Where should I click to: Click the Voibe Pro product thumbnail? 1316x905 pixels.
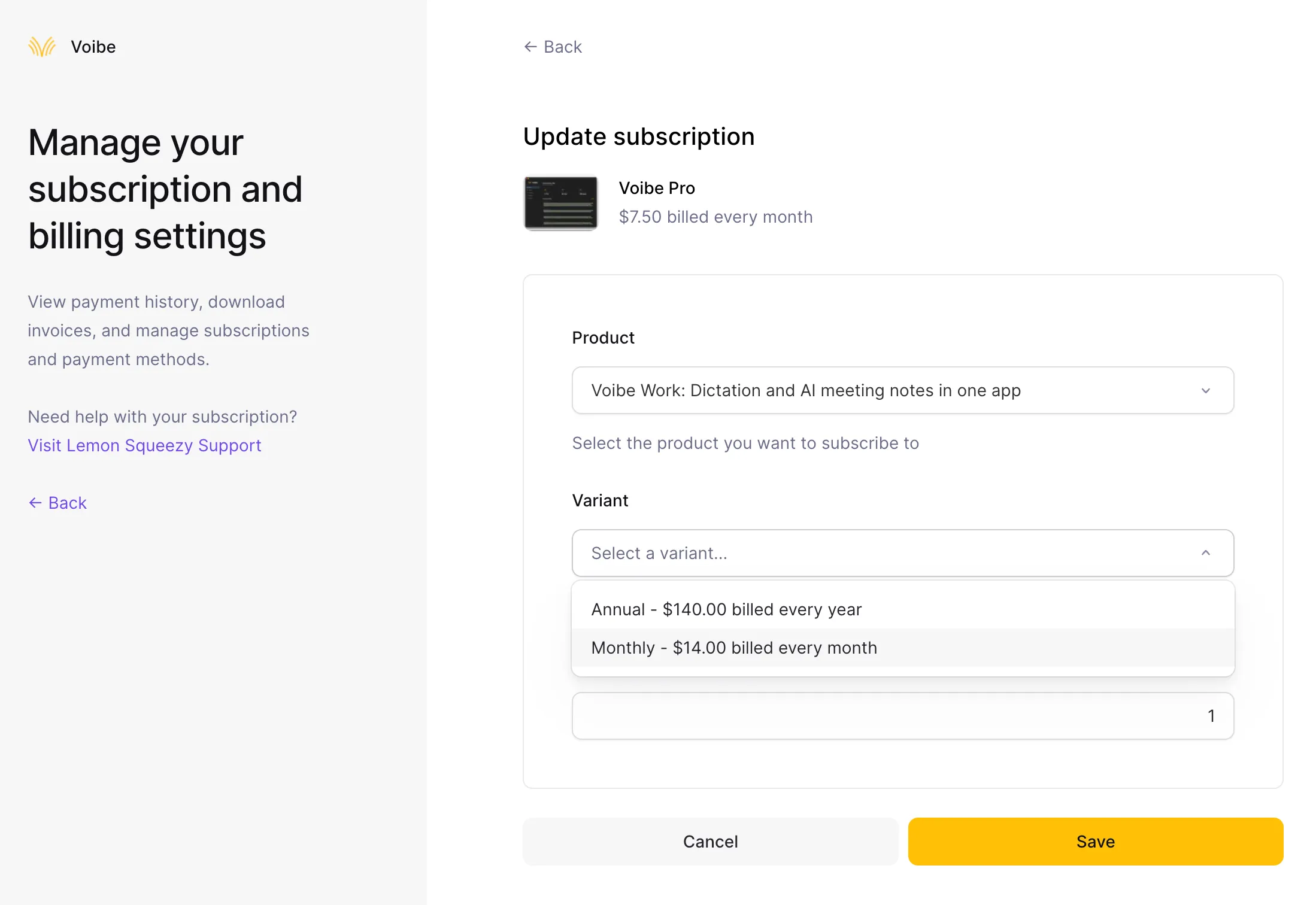(561, 203)
